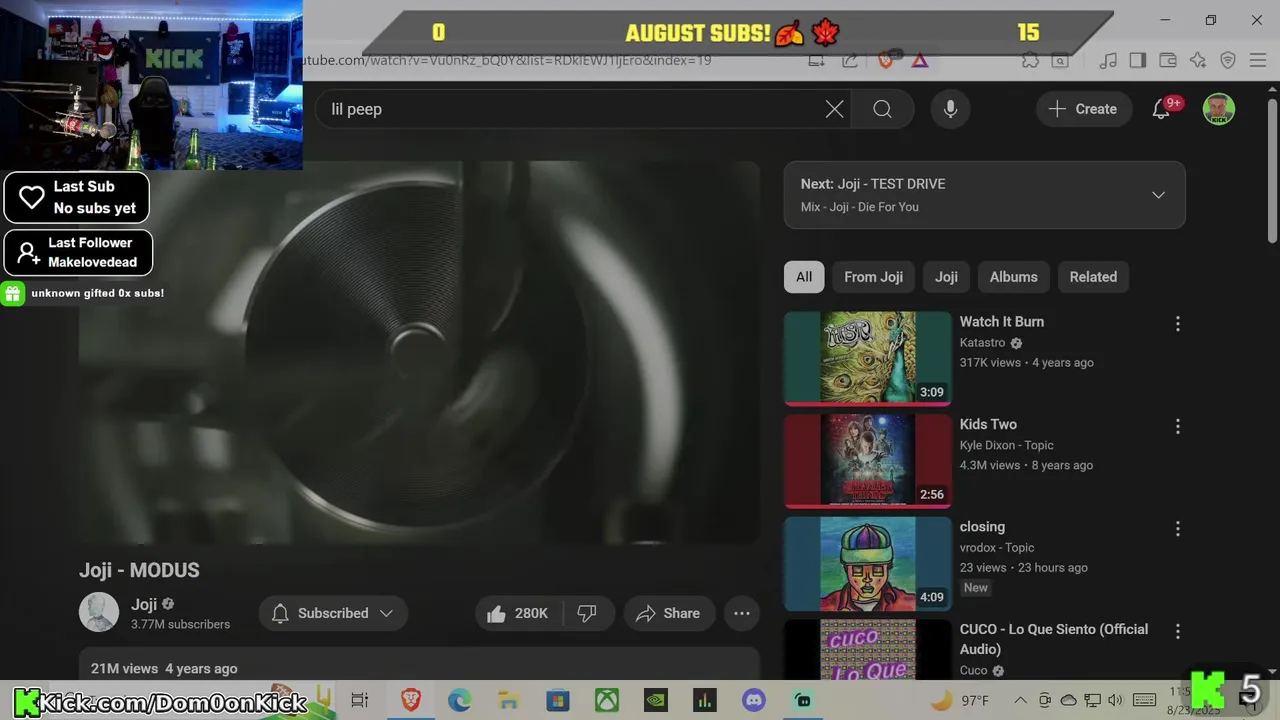Click the Create button

pos(1083,109)
